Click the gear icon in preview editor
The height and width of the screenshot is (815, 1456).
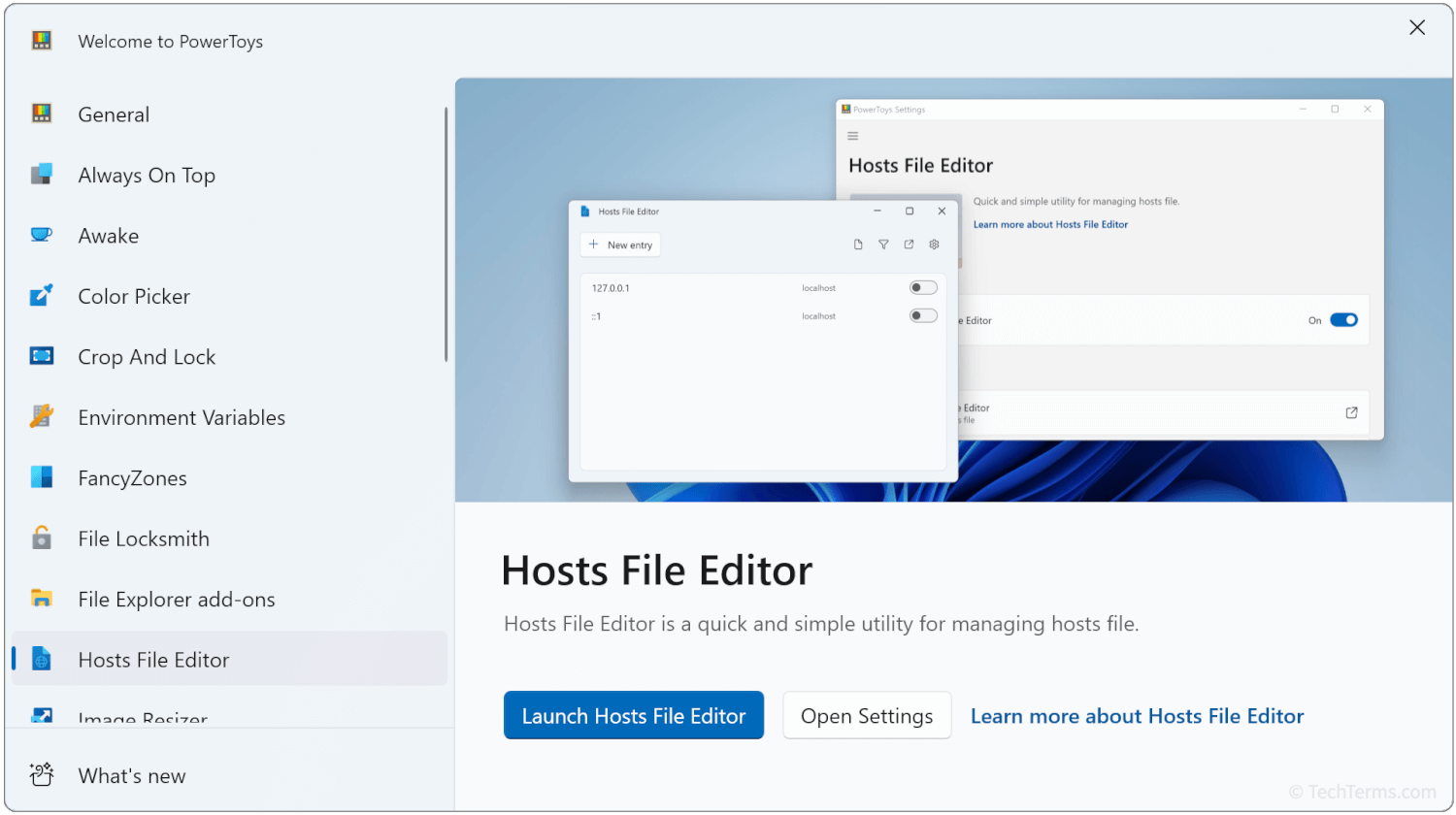tap(934, 244)
